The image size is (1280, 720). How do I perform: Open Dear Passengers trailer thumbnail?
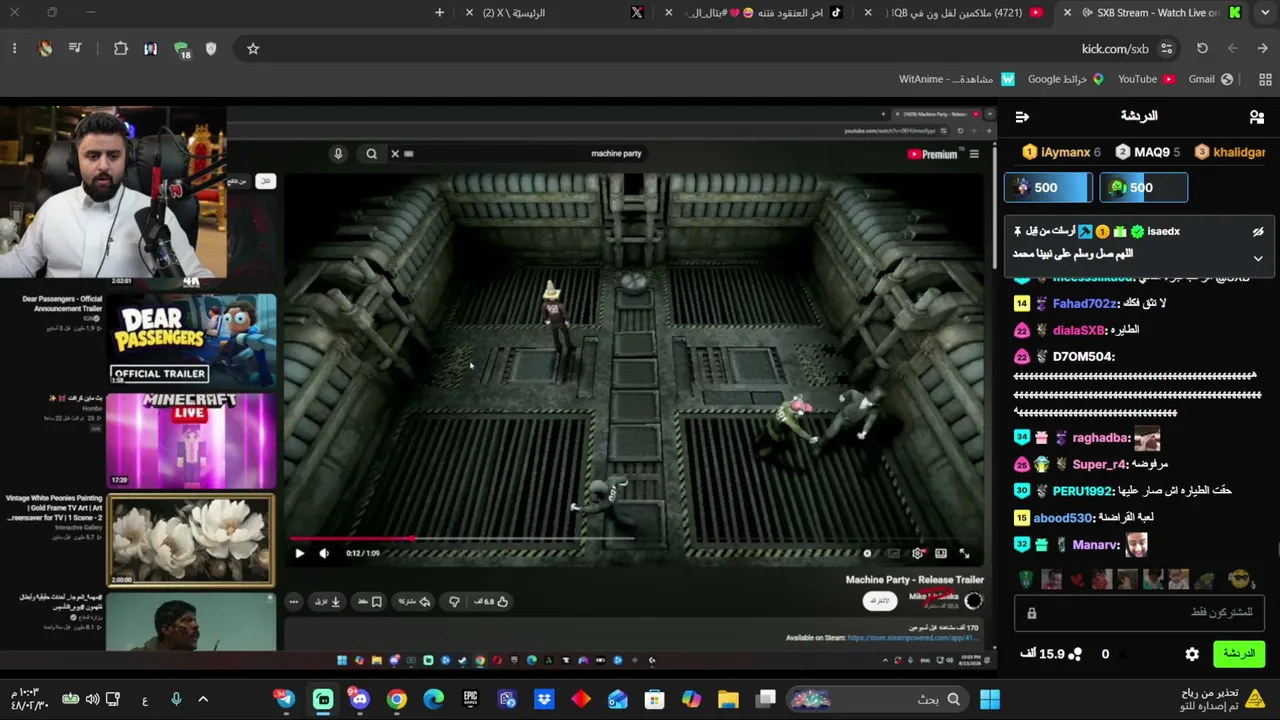(191, 340)
